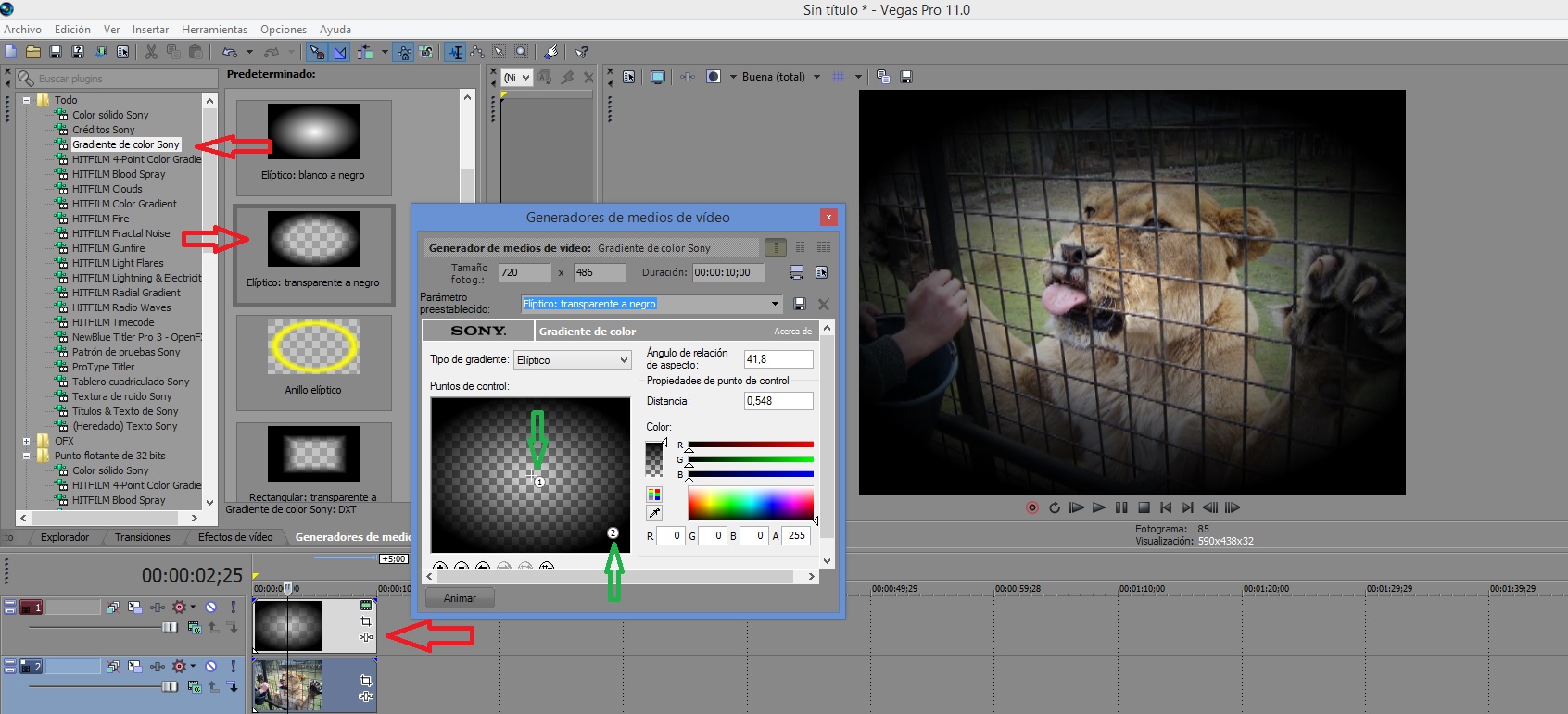The image size is (1568, 714).
Task: Open Event Pan/Crop on track 1 clip
Action: 365,621
